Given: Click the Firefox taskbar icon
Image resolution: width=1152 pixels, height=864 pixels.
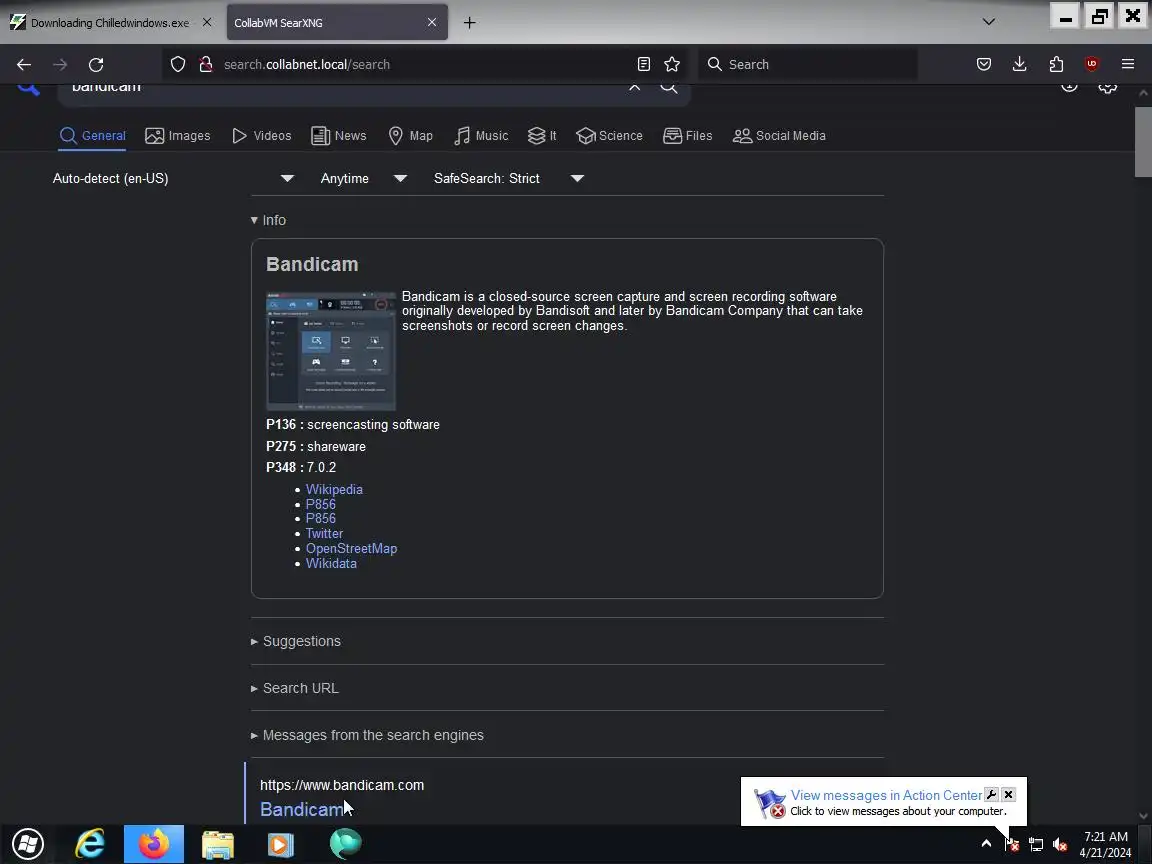Looking at the screenshot, I should coord(154,844).
